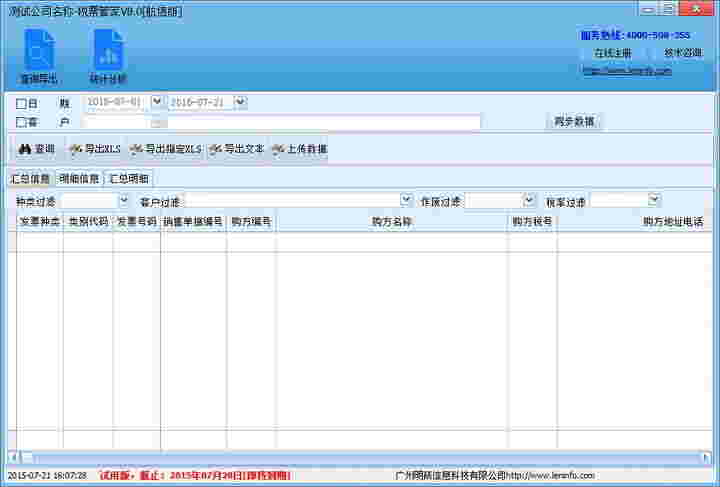Click the 类别代码 column header

pyautogui.click(x=88, y=222)
